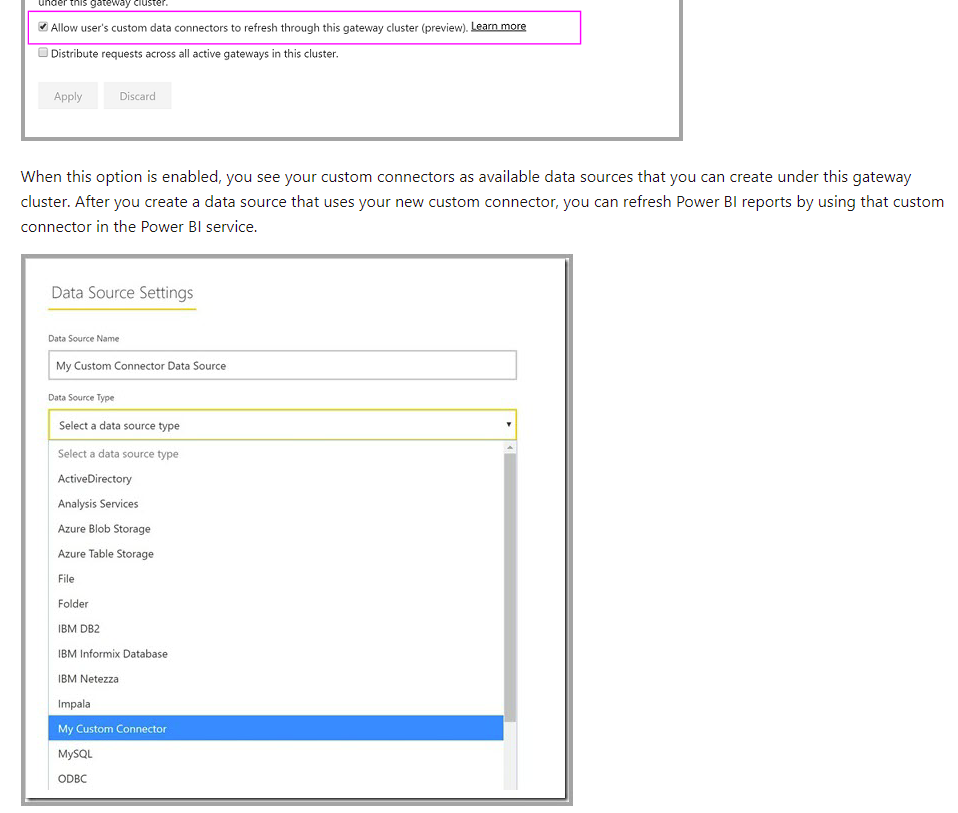Pick IBM Informix Database
The height and width of the screenshot is (813, 958).
click(x=276, y=654)
